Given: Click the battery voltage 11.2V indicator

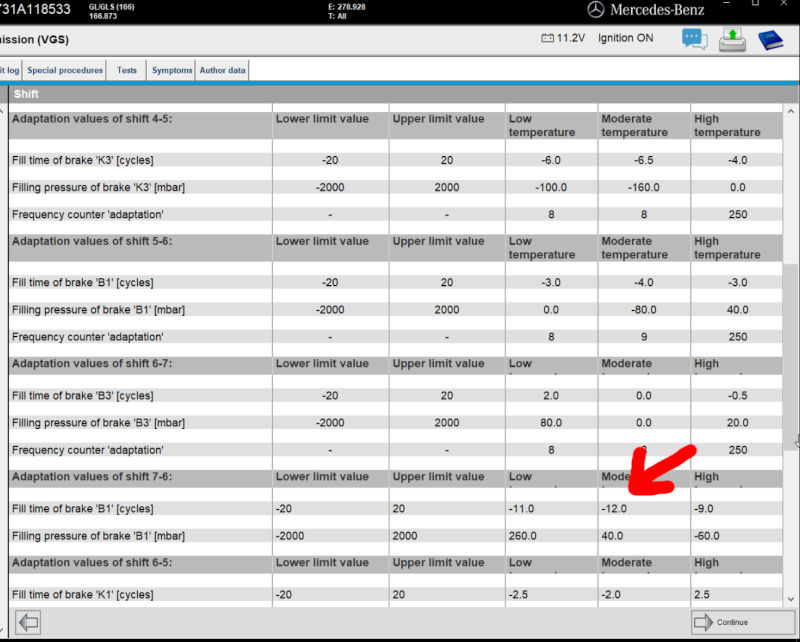Looking at the screenshot, I should [x=562, y=38].
